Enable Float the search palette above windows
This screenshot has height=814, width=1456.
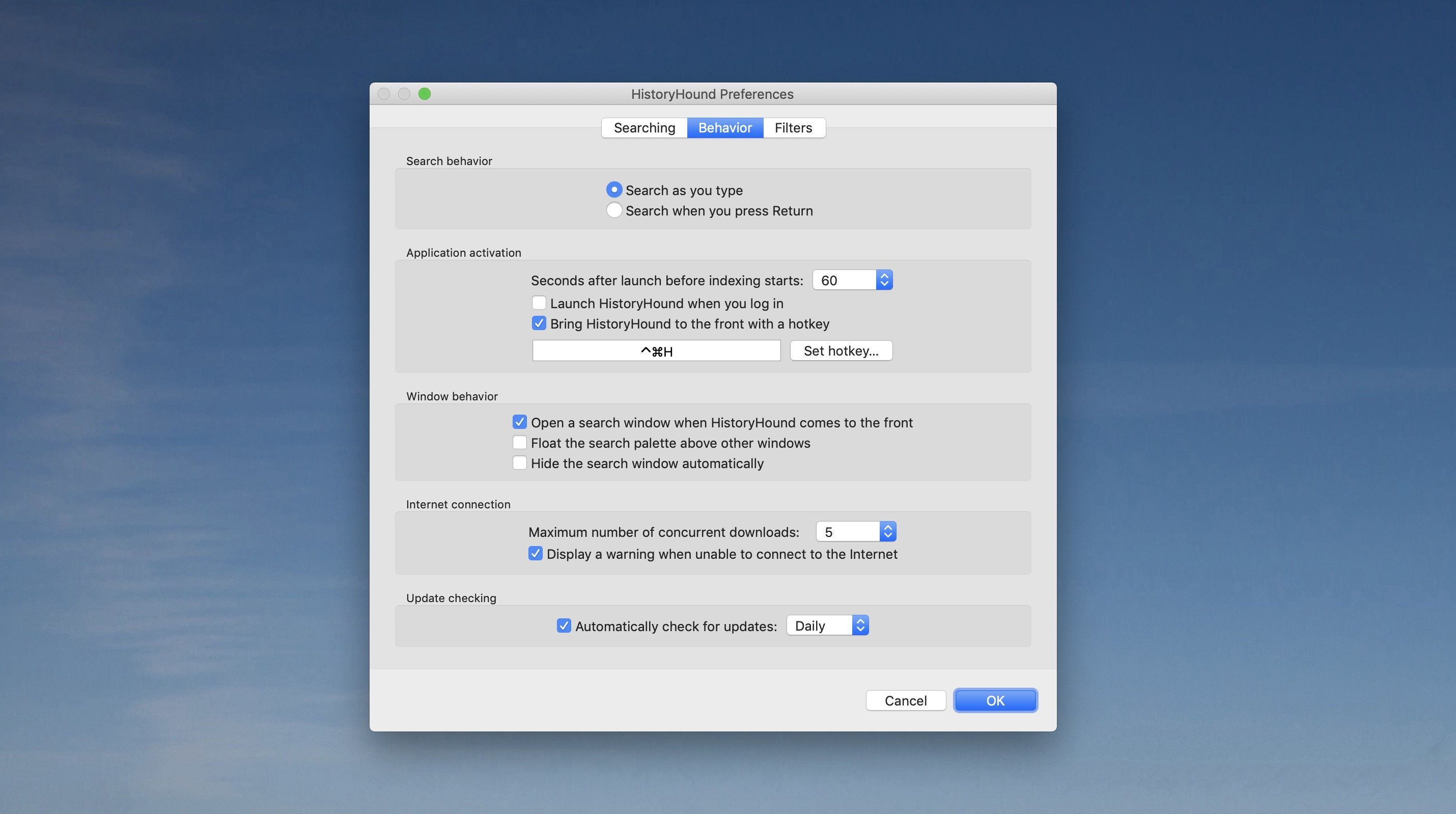point(519,442)
